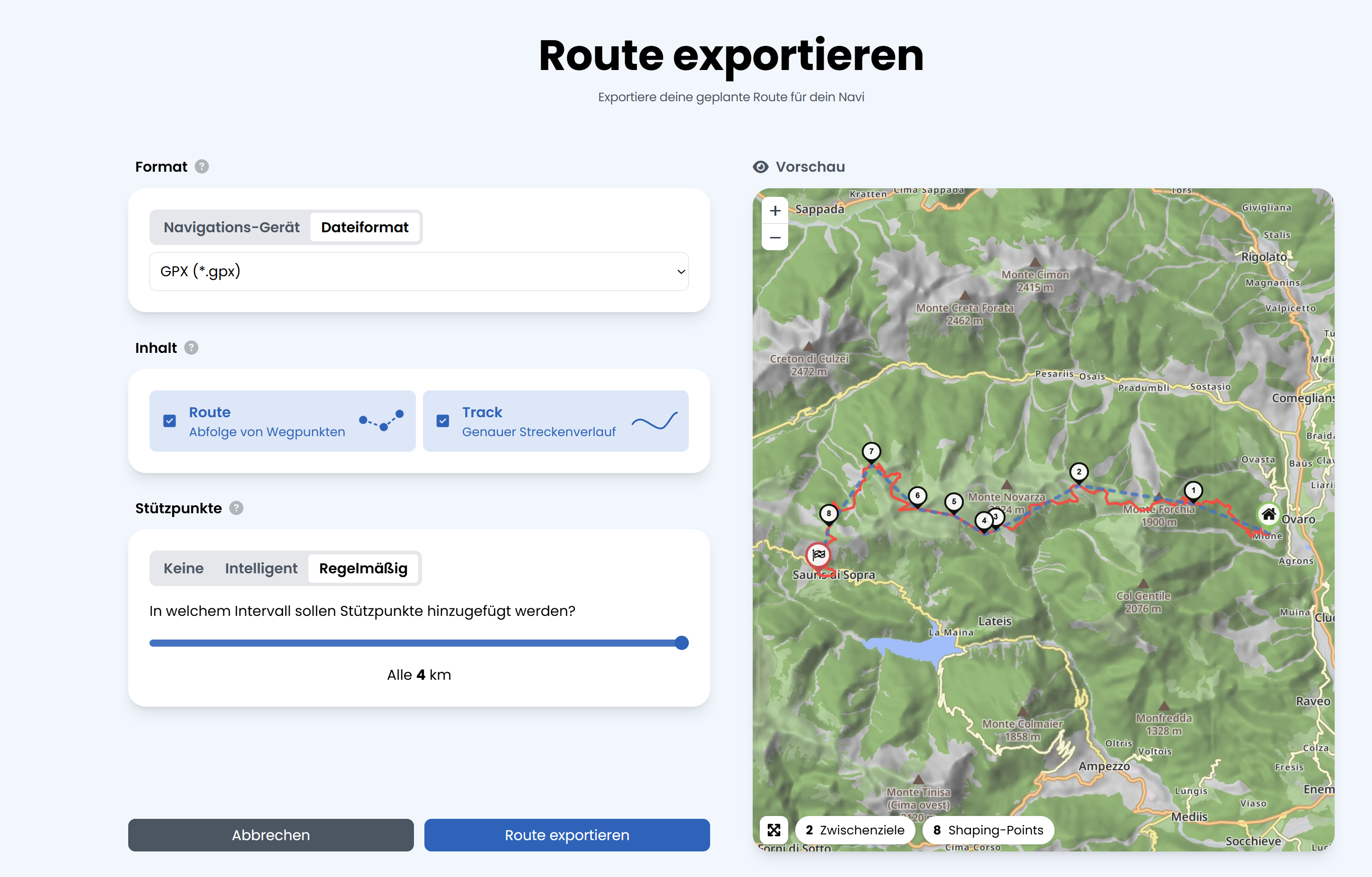
Task: Uncheck the Track checkbox
Action: pyautogui.click(x=443, y=421)
